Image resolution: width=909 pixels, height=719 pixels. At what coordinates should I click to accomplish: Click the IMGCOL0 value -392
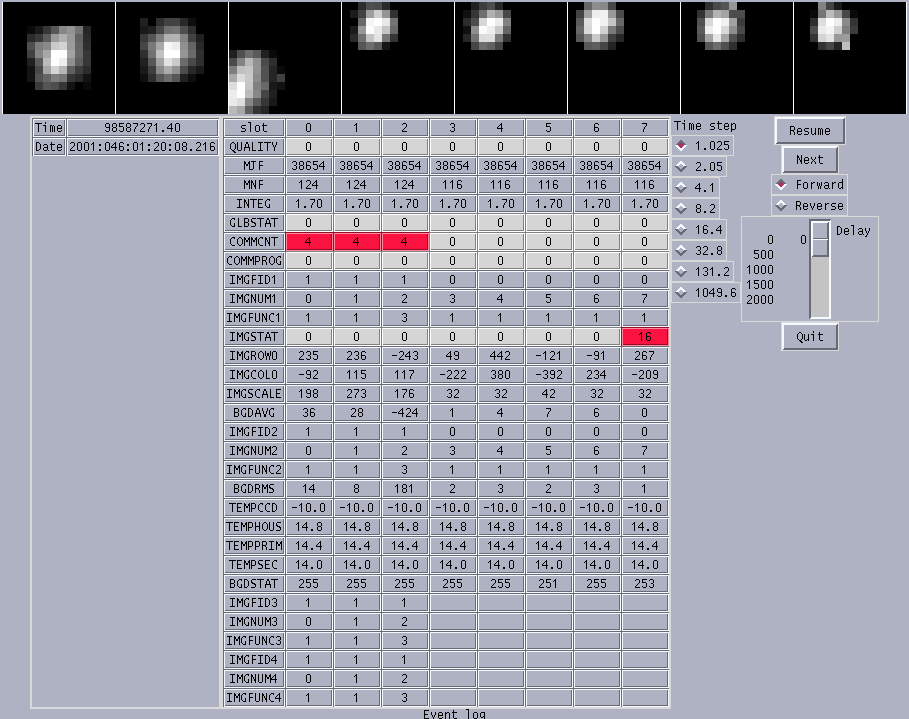[x=548, y=375]
